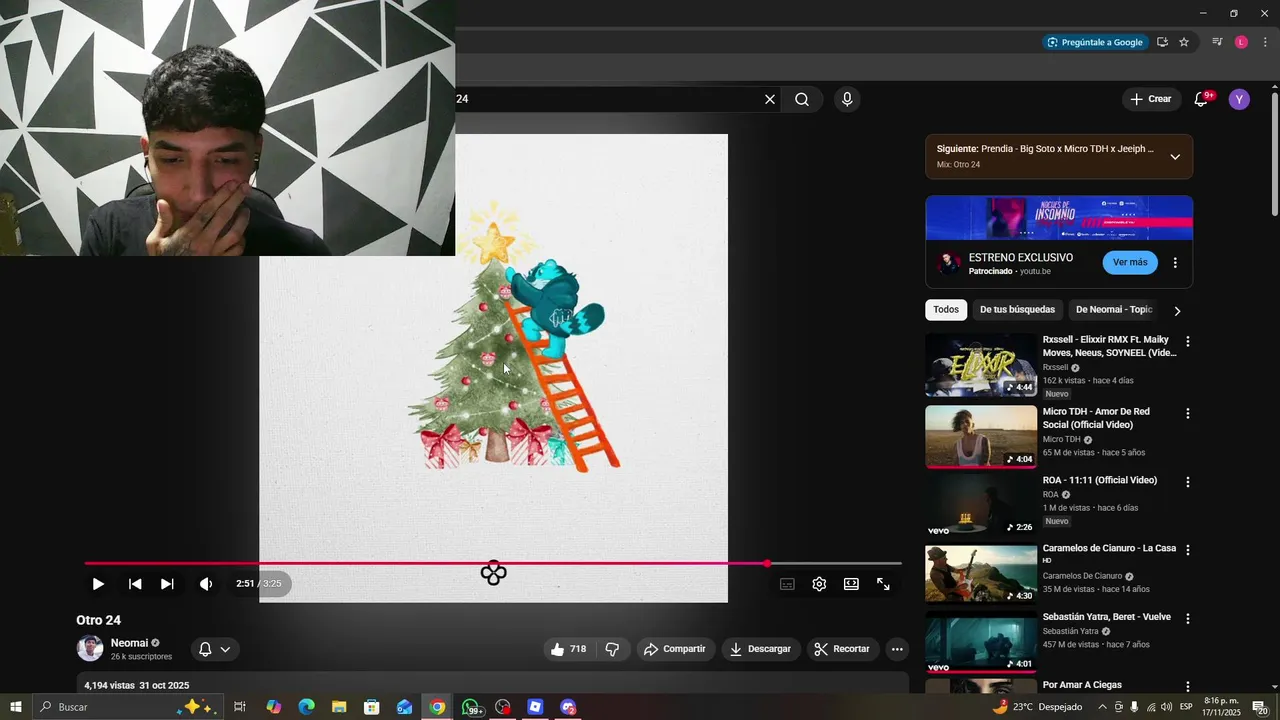The width and height of the screenshot is (1280, 720).
Task: Click the install app icon in the address bar
Action: 1162,42
